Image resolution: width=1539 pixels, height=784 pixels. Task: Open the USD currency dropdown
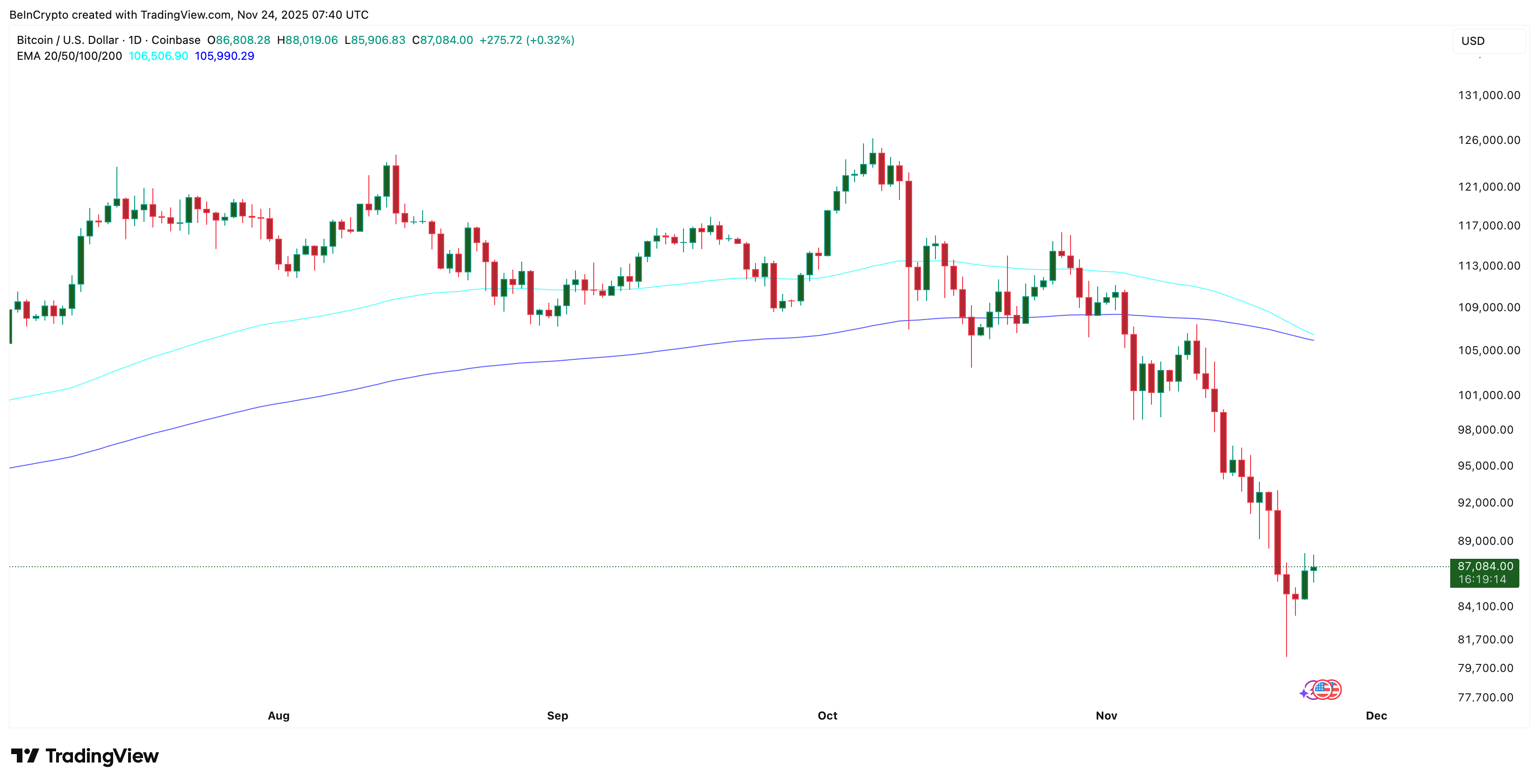click(x=1488, y=41)
